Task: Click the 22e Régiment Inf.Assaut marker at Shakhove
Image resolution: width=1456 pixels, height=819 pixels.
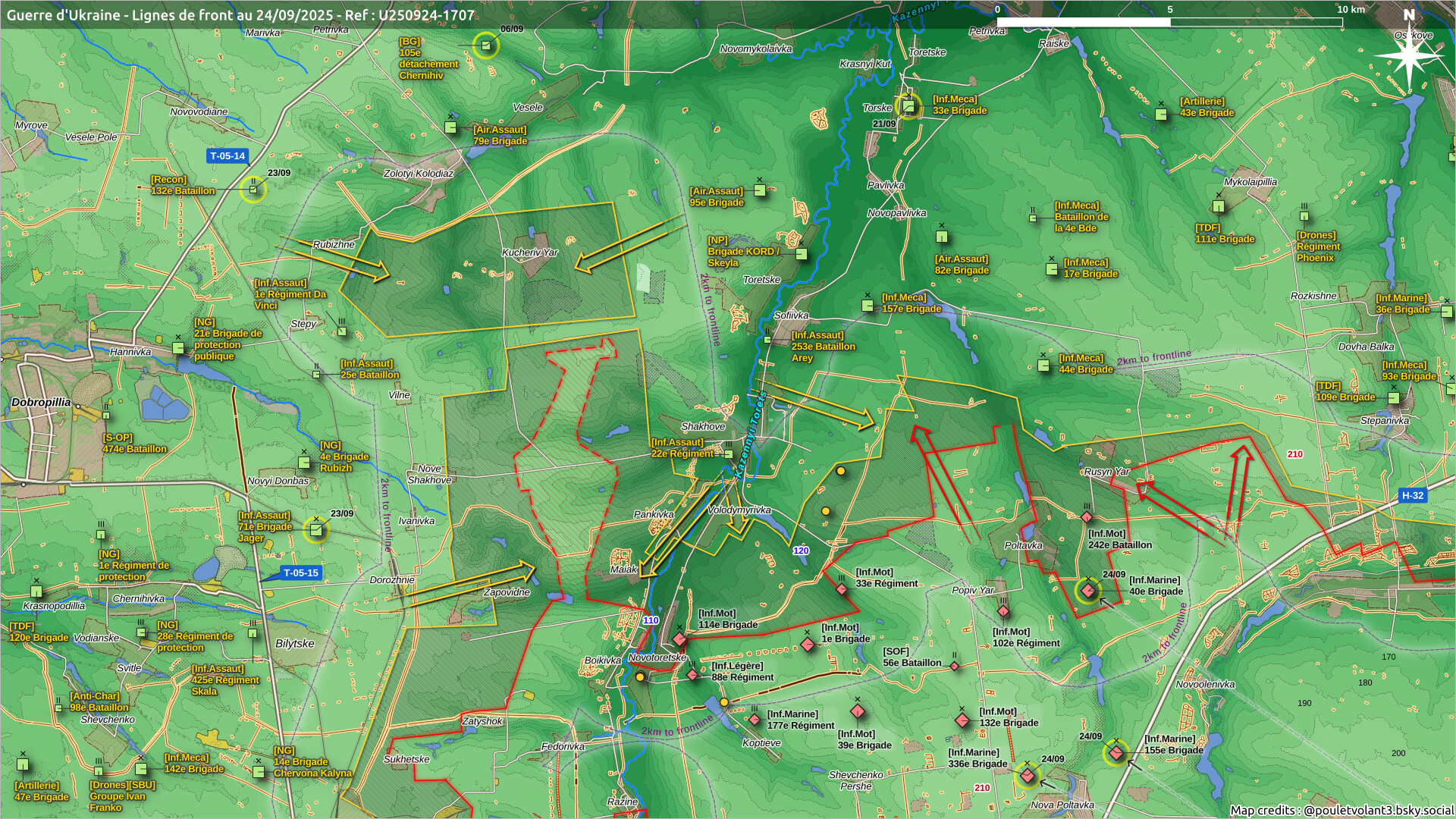Action: pos(728,453)
